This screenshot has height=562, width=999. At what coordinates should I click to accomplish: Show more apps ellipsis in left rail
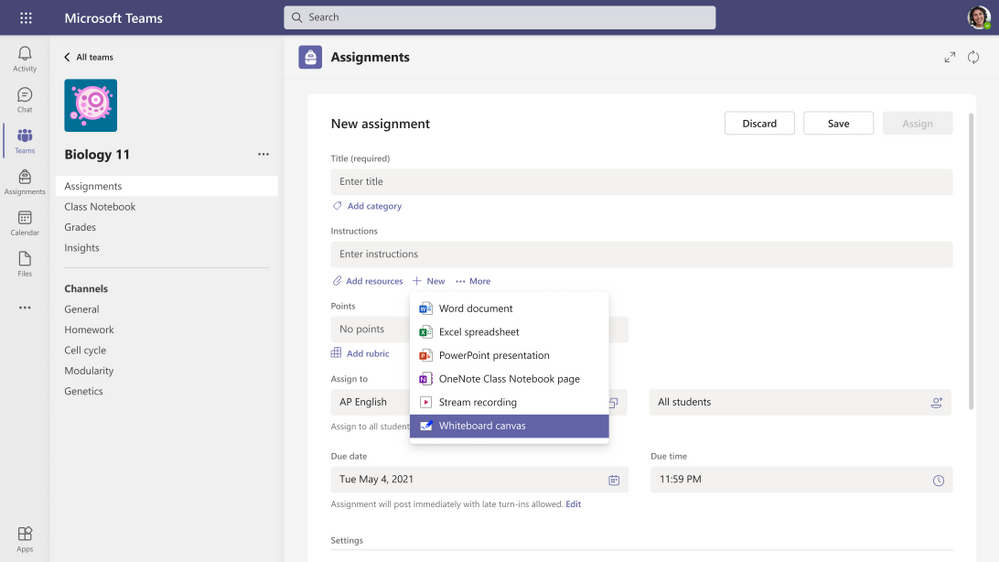click(25, 308)
